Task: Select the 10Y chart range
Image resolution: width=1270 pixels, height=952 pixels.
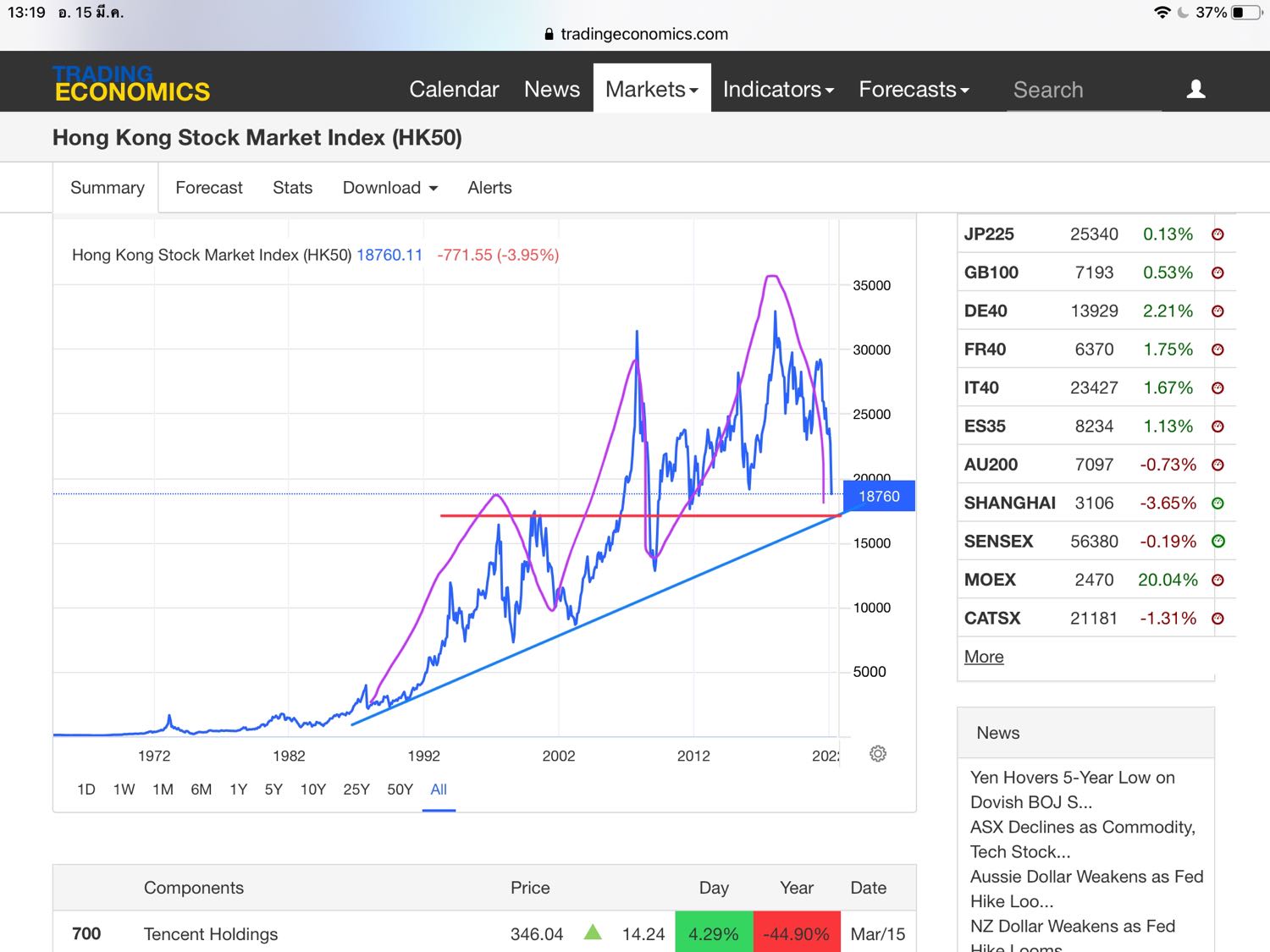Action: tap(313, 790)
